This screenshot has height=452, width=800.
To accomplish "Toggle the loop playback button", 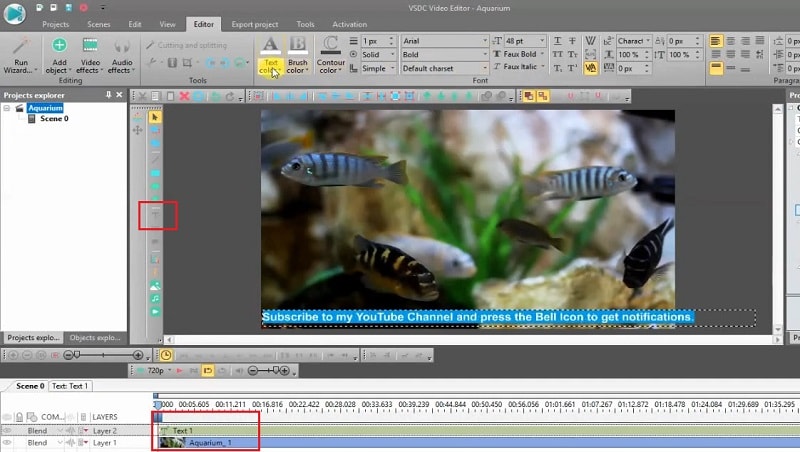I will pos(208,370).
